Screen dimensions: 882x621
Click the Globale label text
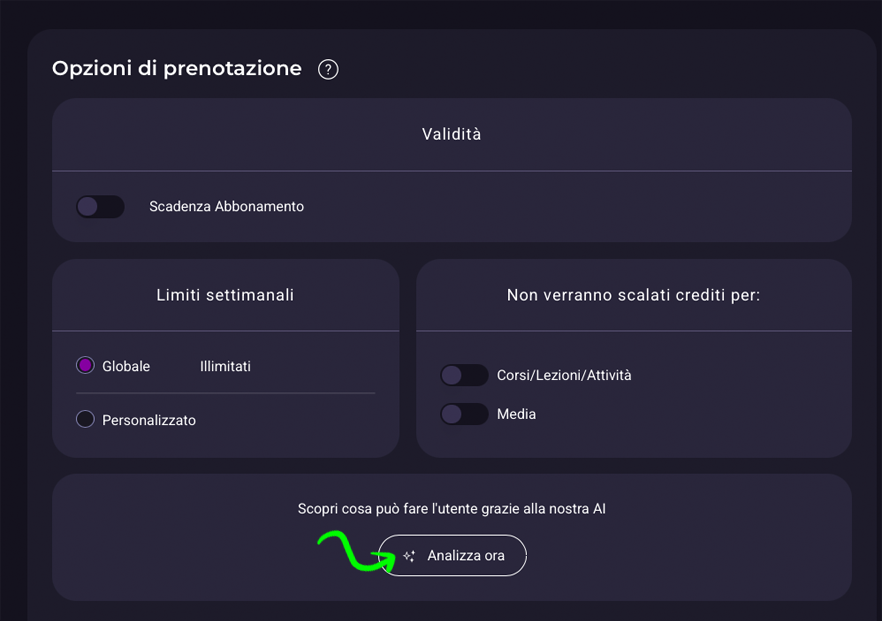(126, 366)
